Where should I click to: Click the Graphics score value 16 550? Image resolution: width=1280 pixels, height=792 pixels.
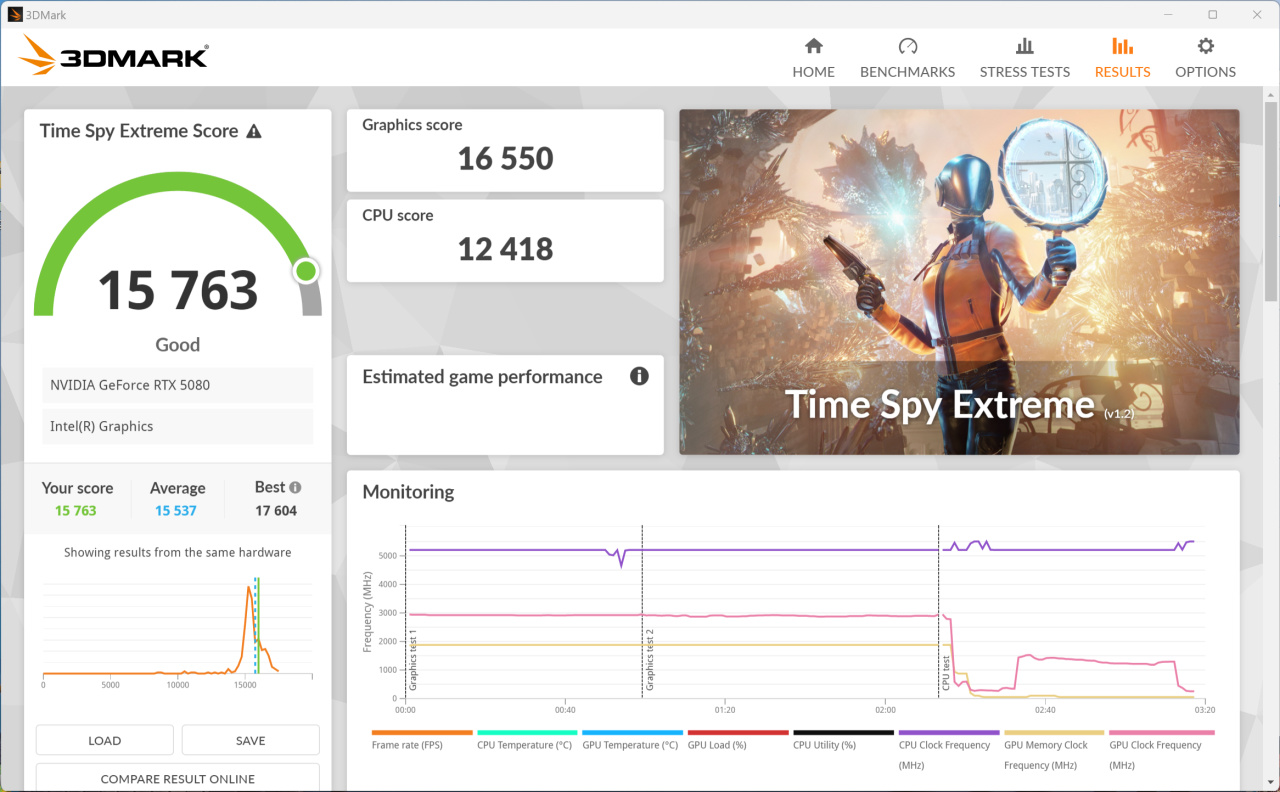click(505, 159)
